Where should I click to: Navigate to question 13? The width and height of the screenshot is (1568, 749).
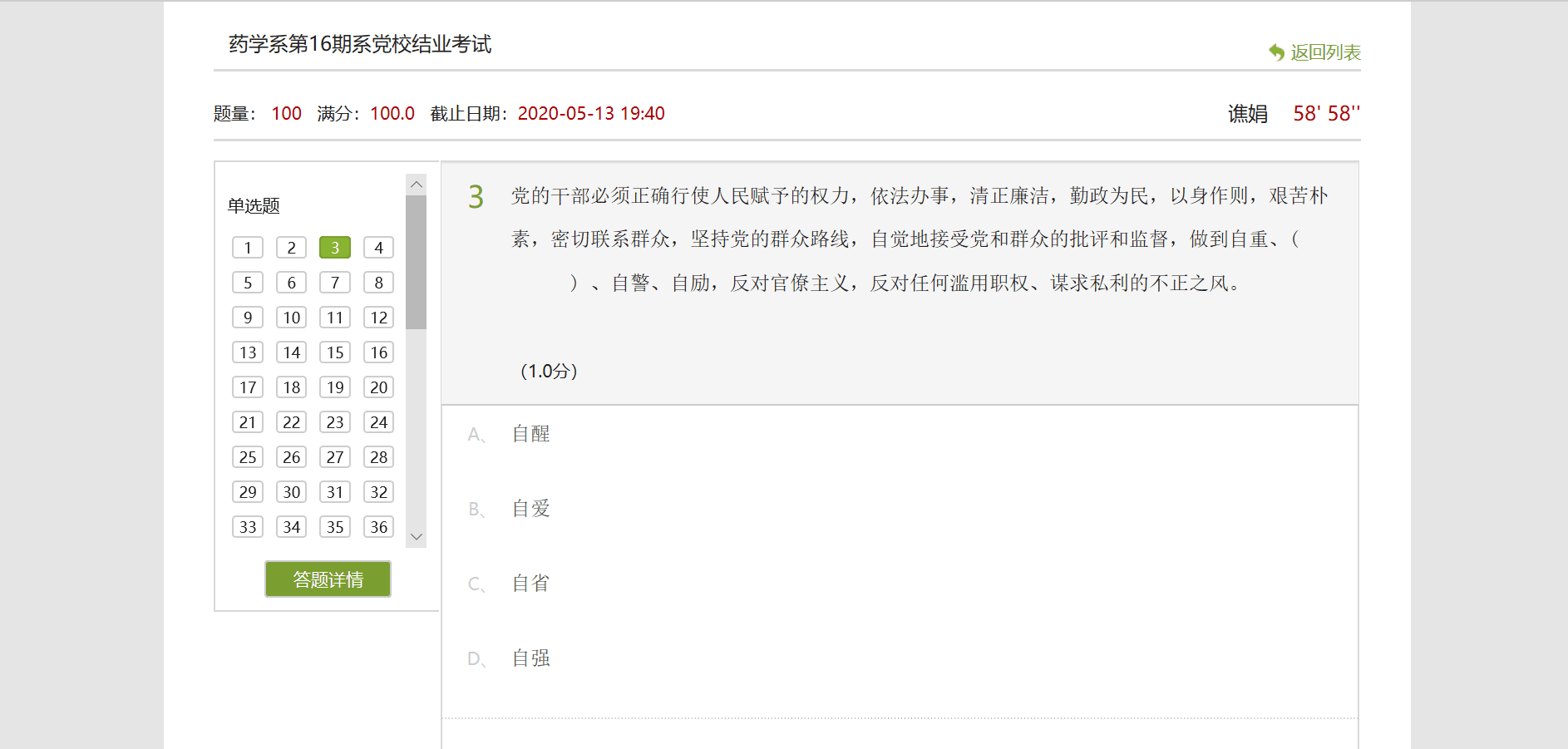(x=248, y=352)
